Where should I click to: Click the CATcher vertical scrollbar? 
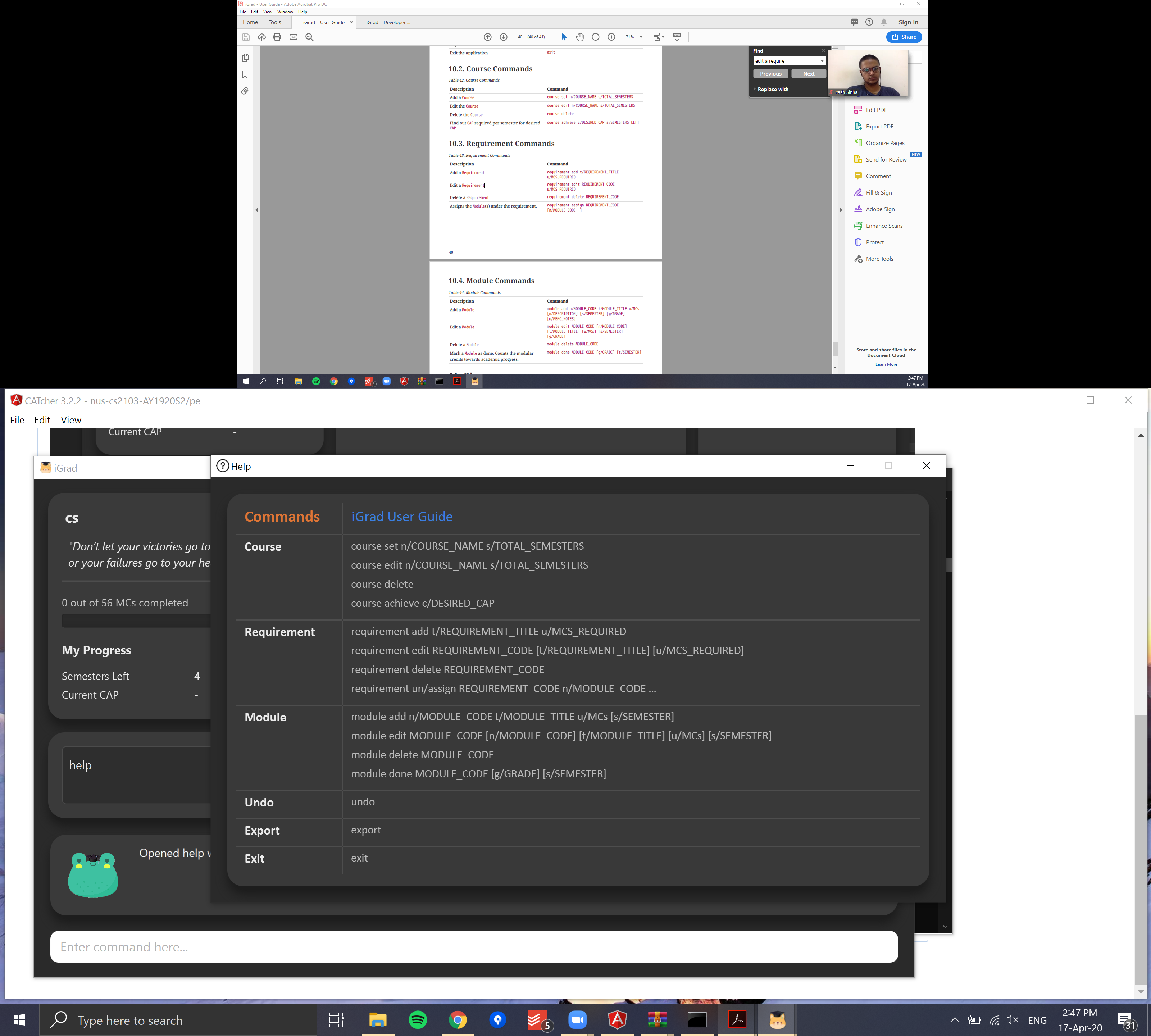(1140, 848)
